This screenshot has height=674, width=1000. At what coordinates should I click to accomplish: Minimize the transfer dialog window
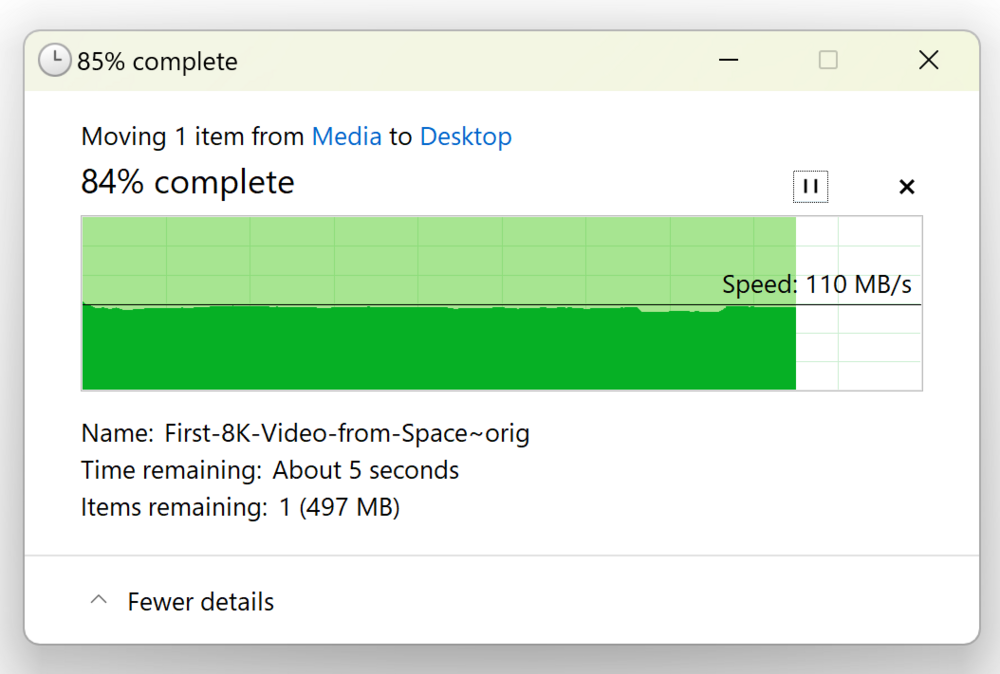click(728, 60)
